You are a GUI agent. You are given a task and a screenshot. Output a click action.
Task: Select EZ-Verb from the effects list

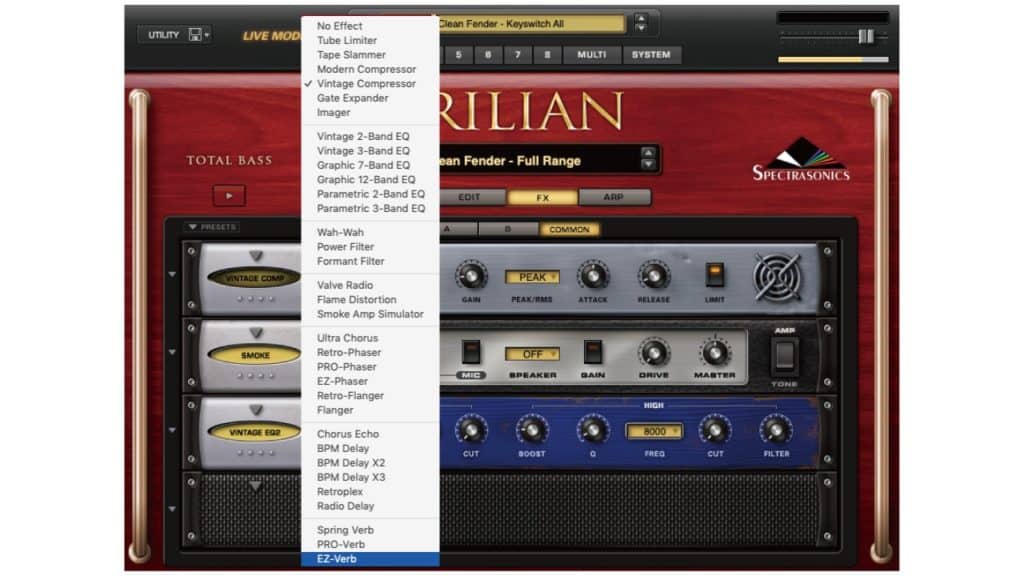(x=369, y=561)
